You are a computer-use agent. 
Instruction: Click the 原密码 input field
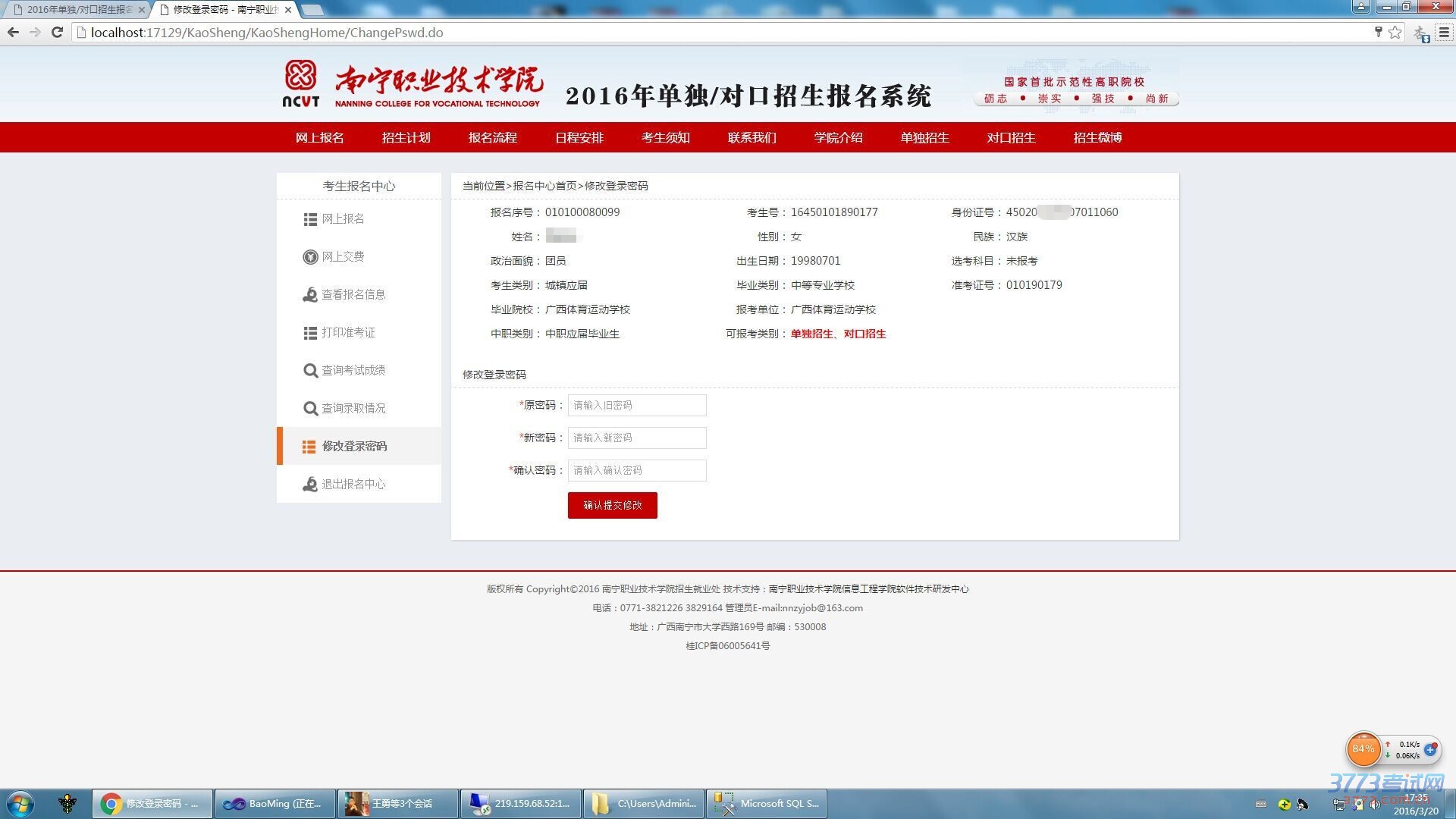click(x=636, y=405)
